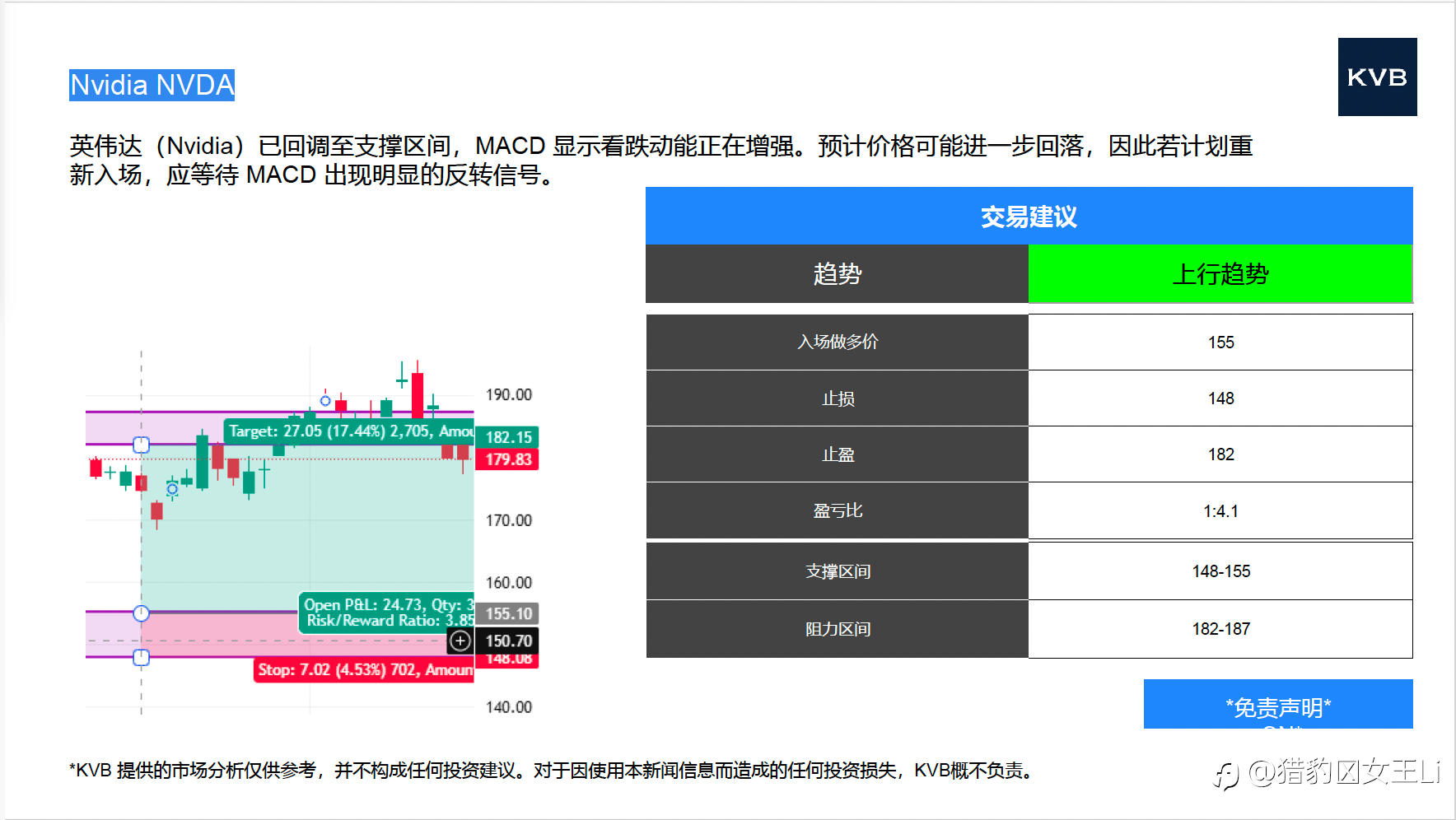1456x820 pixels.
Task: Select the 支撑区间 label cell
Action: click(x=838, y=571)
